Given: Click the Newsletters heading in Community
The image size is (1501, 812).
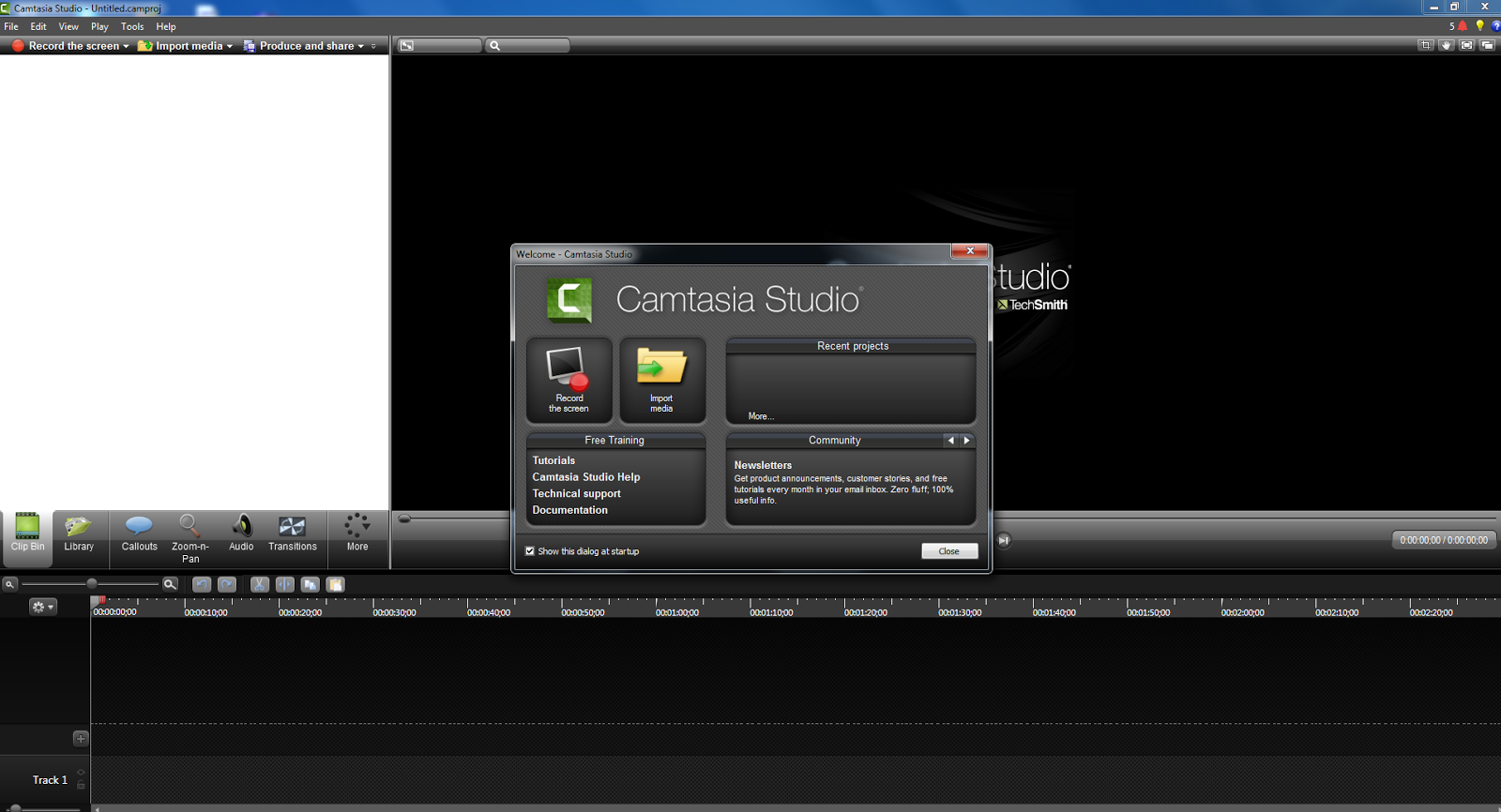Looking at the screenshot, I should pos(763,465).
